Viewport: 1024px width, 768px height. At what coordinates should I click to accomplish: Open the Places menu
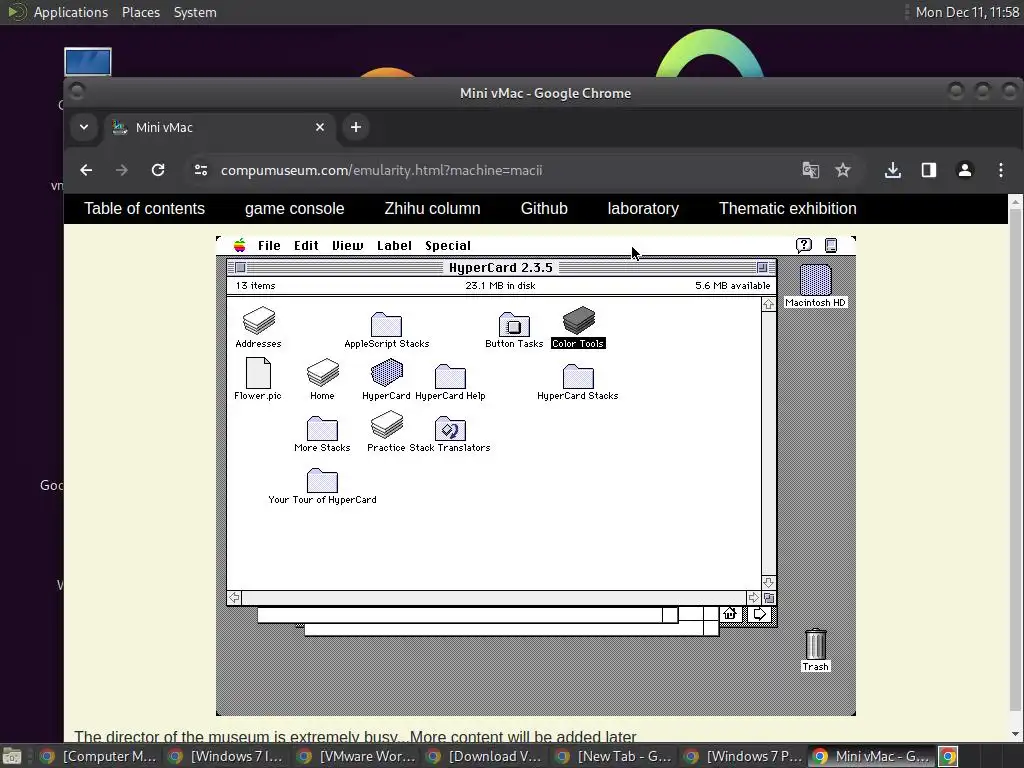pyautogui.click(x=141, y=12)
